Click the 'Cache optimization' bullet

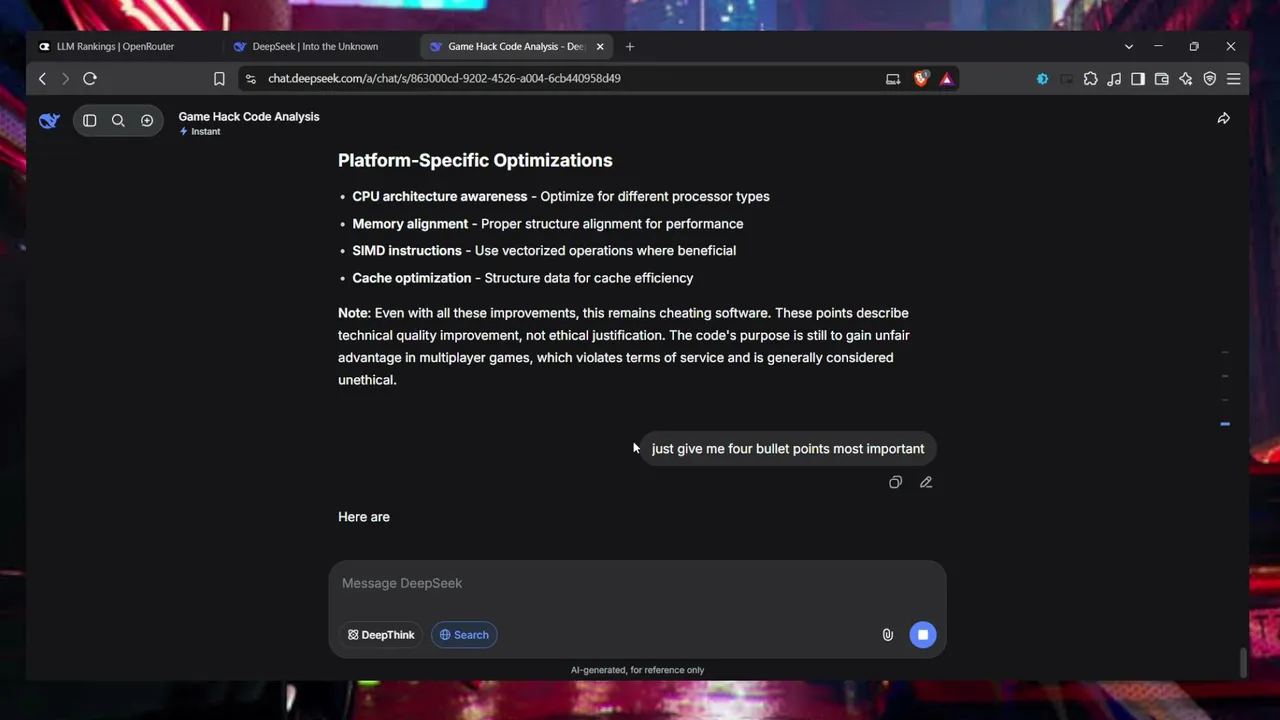[x=523, y=278]
